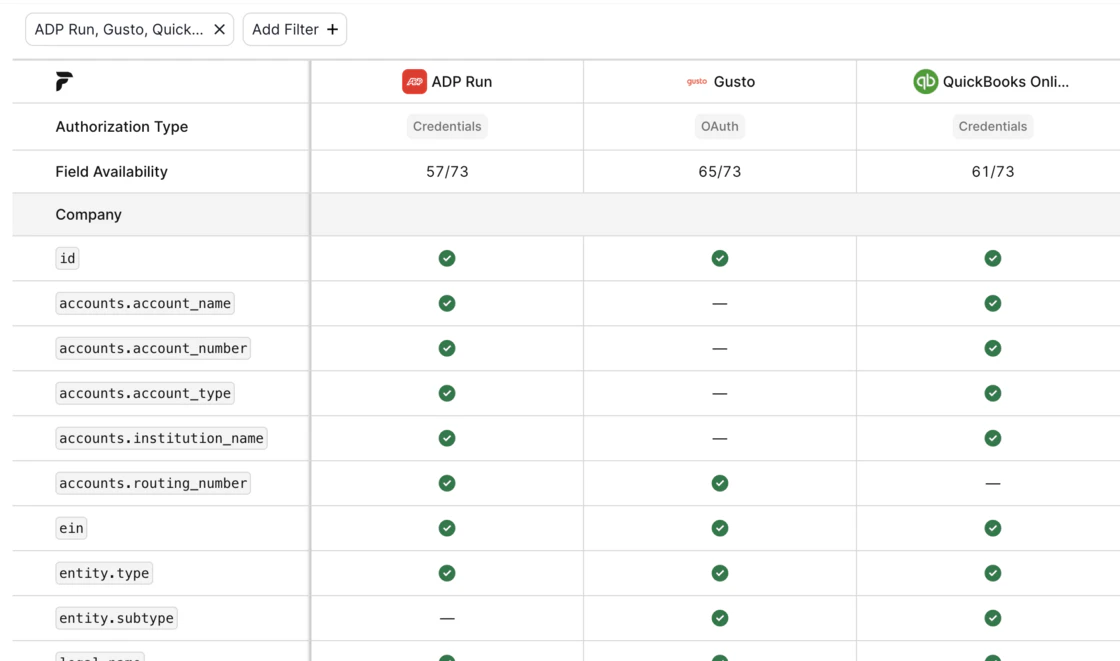Click Gusto's checkmark for the ein field
This screenshot has width=1120, height=661.
coord(720,528)
